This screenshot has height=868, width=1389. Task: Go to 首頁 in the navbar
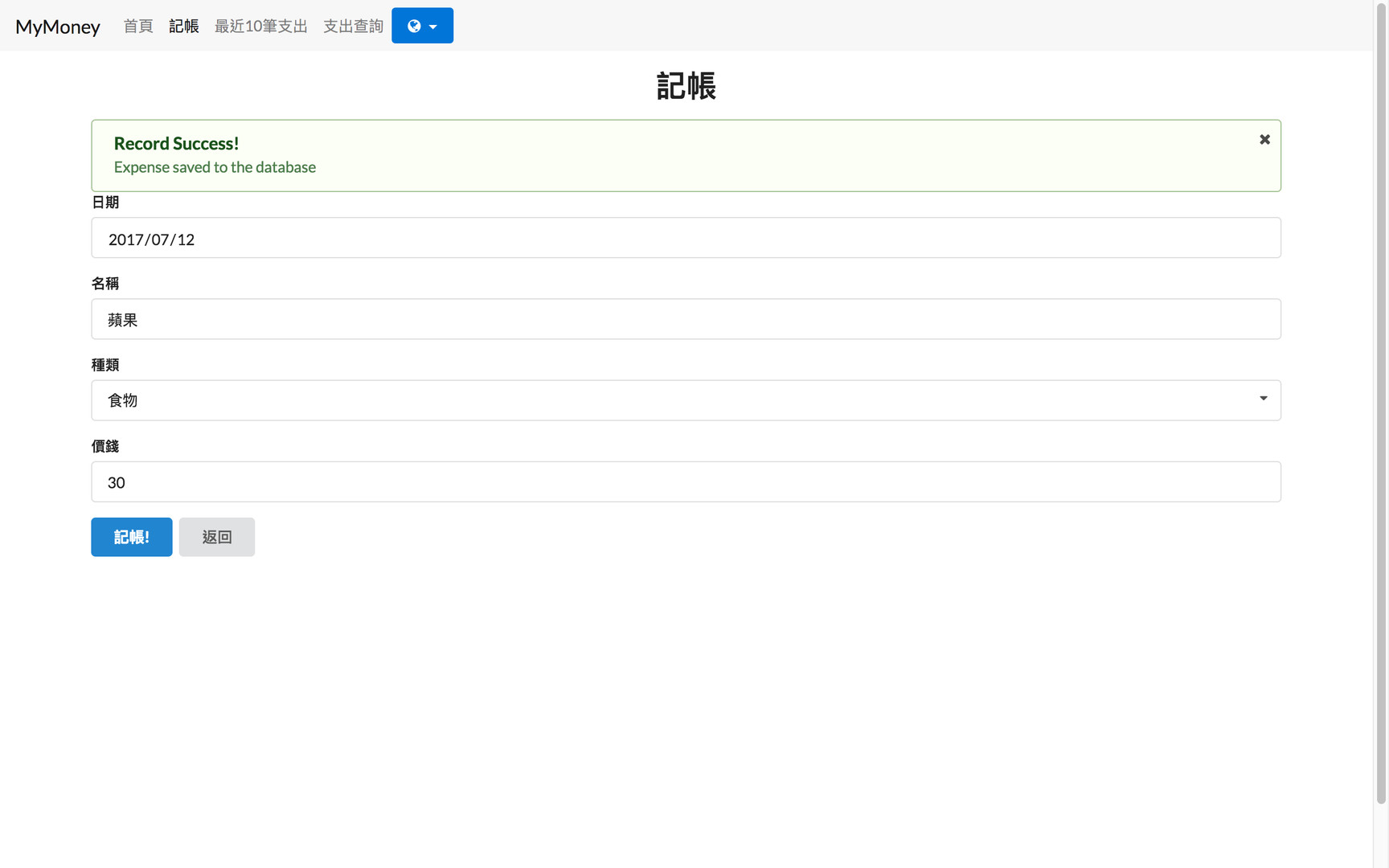point(138,26)
